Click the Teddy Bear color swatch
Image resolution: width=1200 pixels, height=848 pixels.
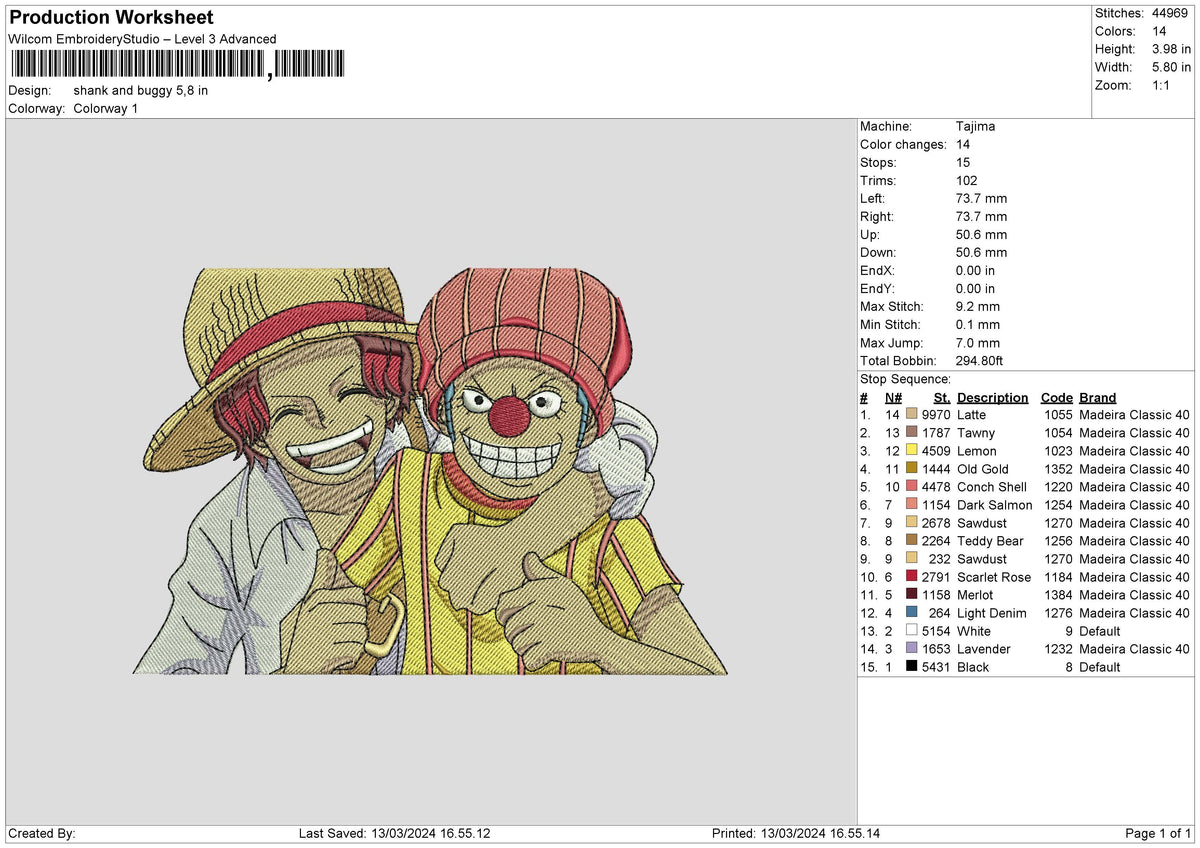(x=911, y=541)
